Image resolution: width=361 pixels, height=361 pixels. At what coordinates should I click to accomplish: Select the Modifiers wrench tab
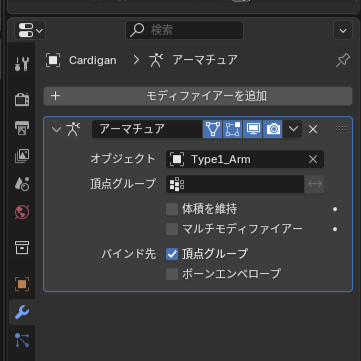tap(22, 312)
